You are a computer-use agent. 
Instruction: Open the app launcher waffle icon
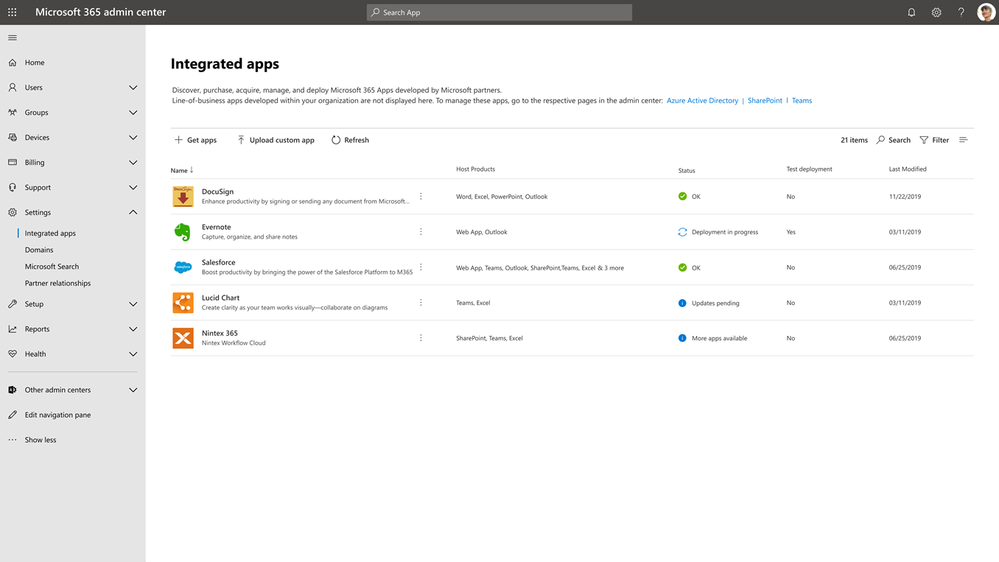12,12
